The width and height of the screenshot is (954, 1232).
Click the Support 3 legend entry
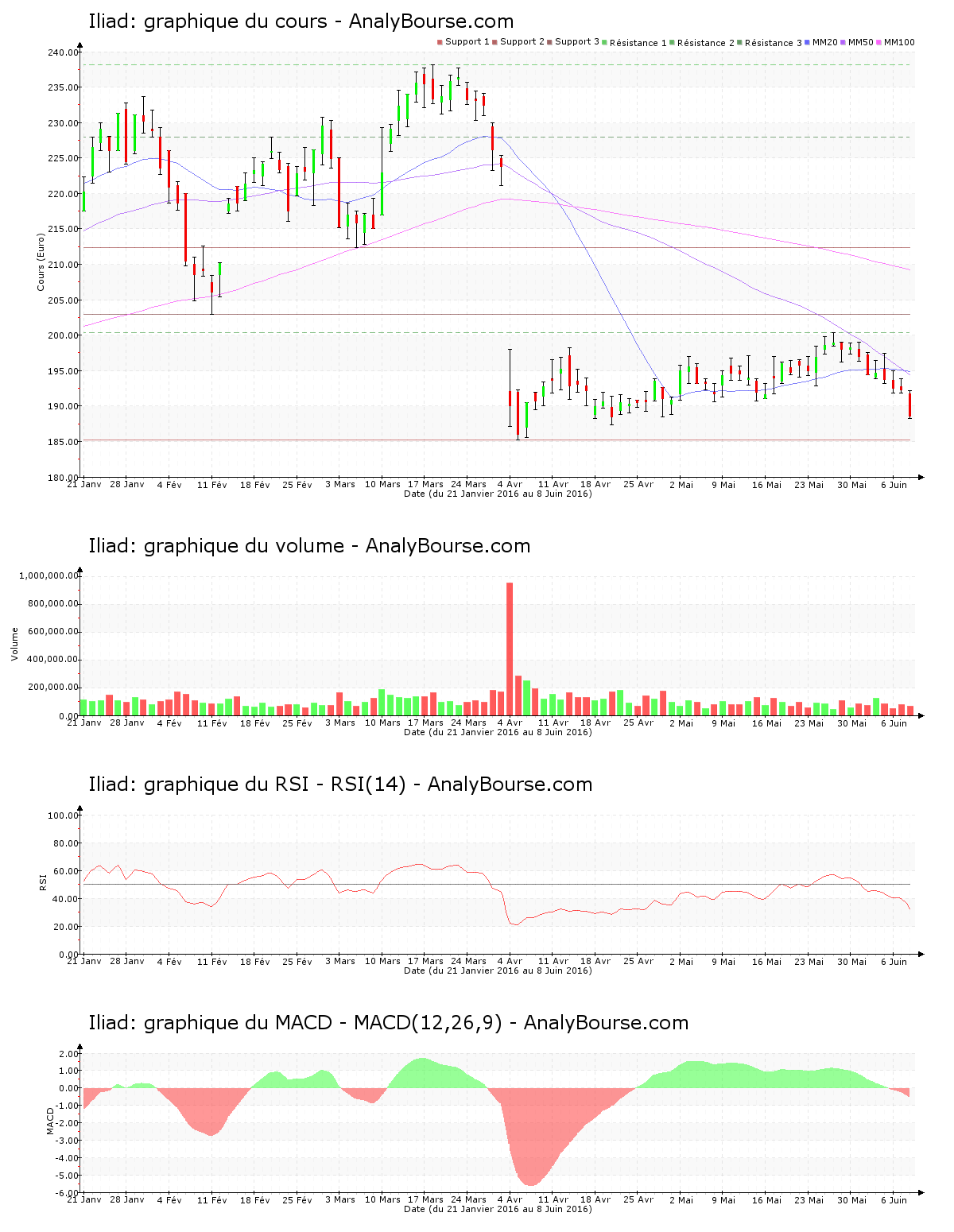tap(573, 42)
